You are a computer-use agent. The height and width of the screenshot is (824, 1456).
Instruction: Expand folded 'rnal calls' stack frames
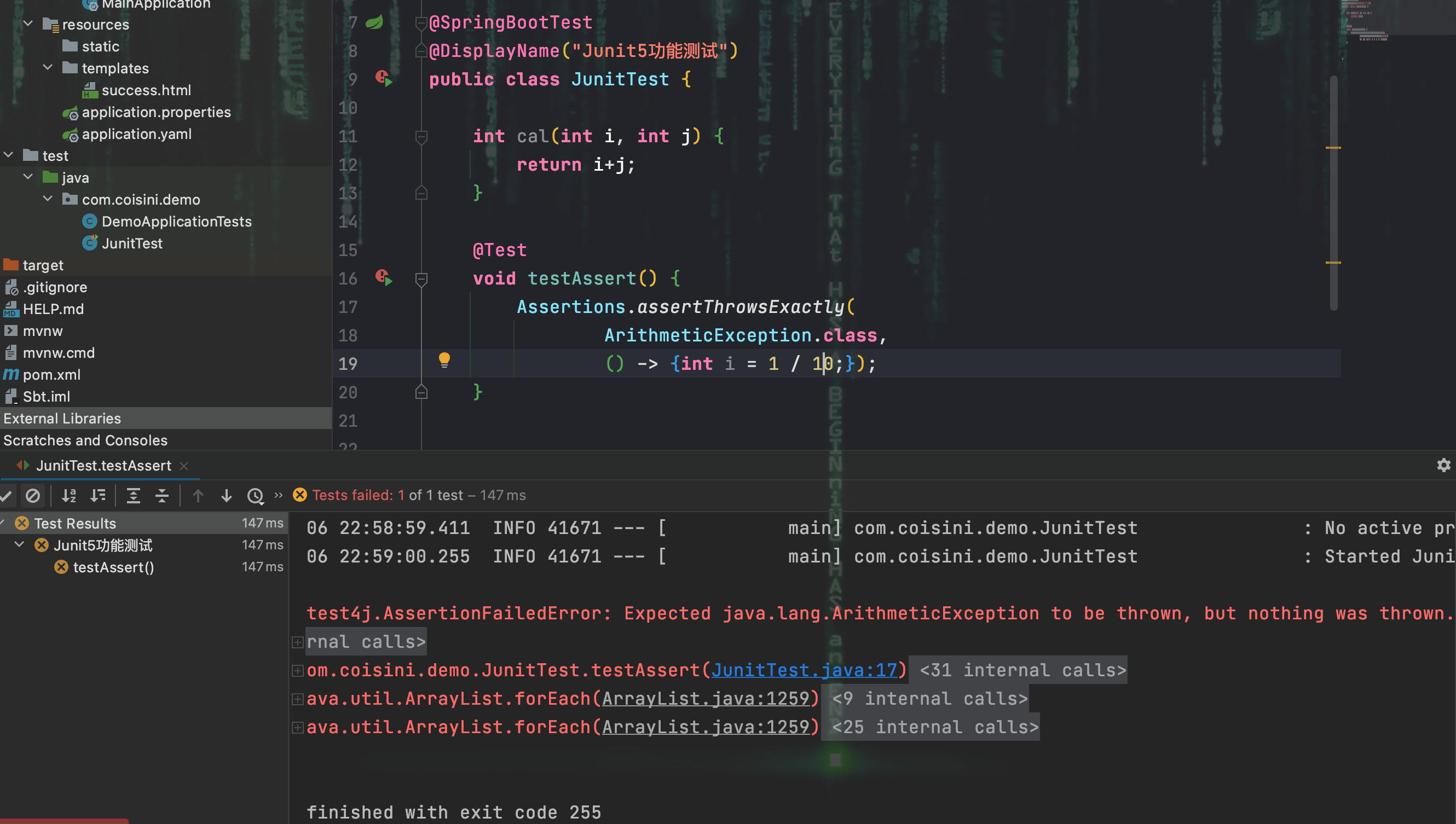pyautogui.click(x=297, y=642)
